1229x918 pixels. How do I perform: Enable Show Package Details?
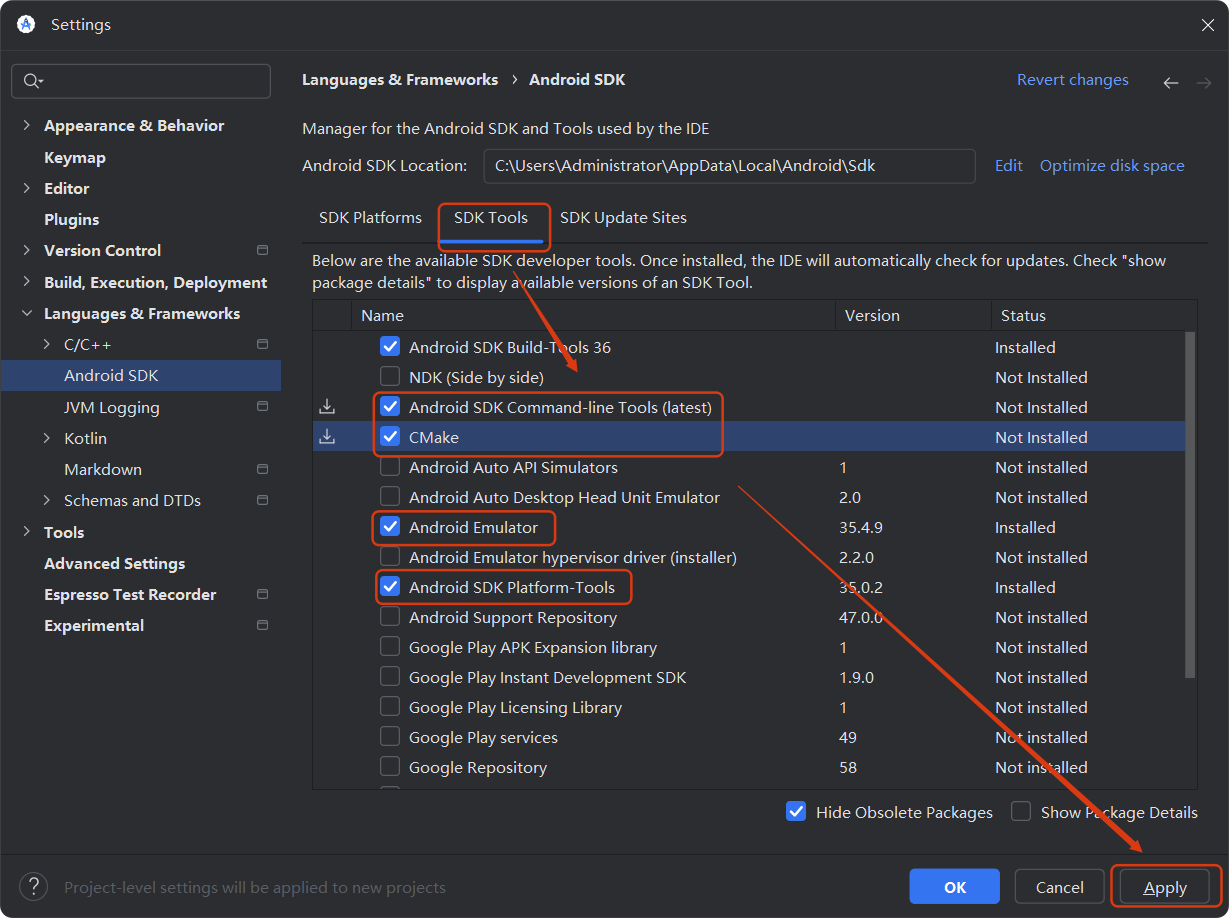coord(1021,812)
